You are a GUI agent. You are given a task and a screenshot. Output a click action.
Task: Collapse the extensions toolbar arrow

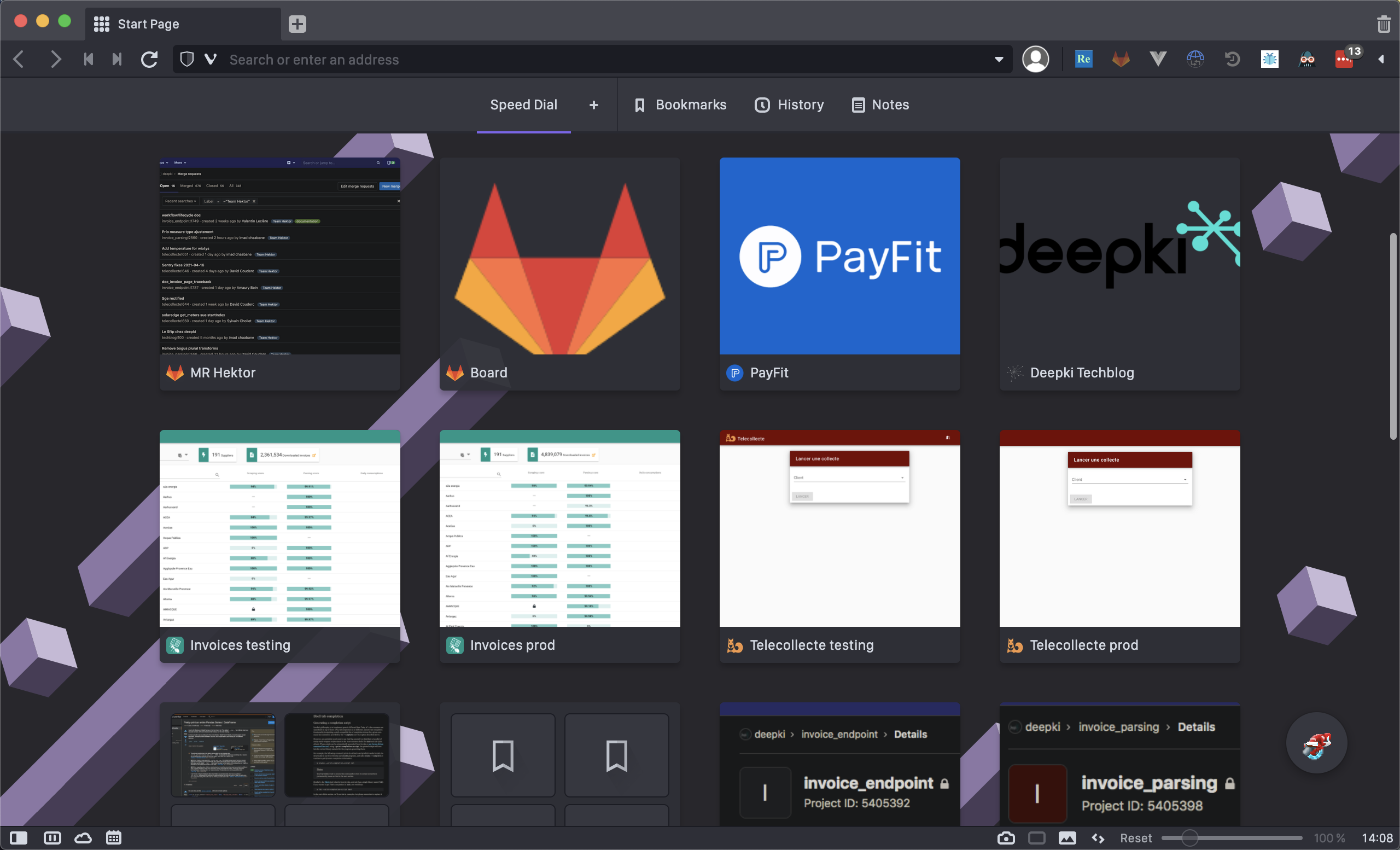[x=1381, y=59]
